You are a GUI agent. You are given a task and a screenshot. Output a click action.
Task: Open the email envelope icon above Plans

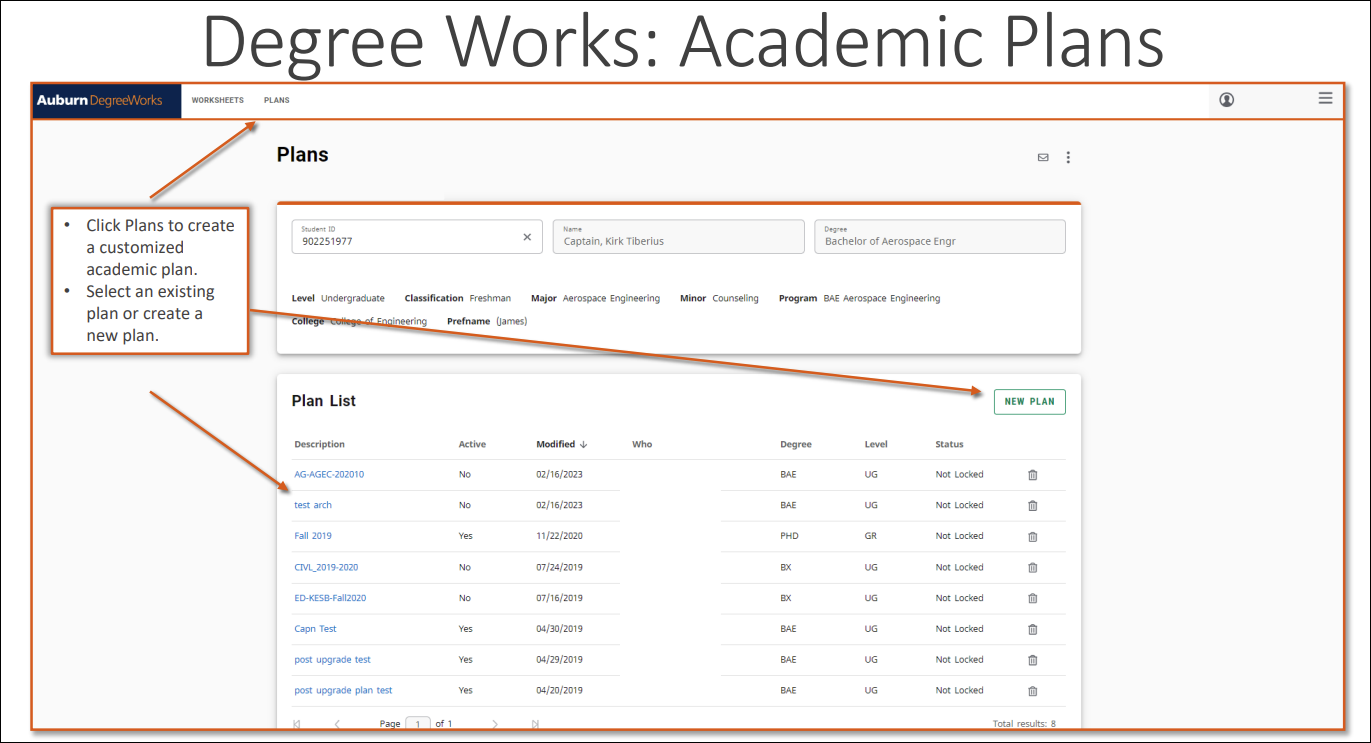[1042, 157]
